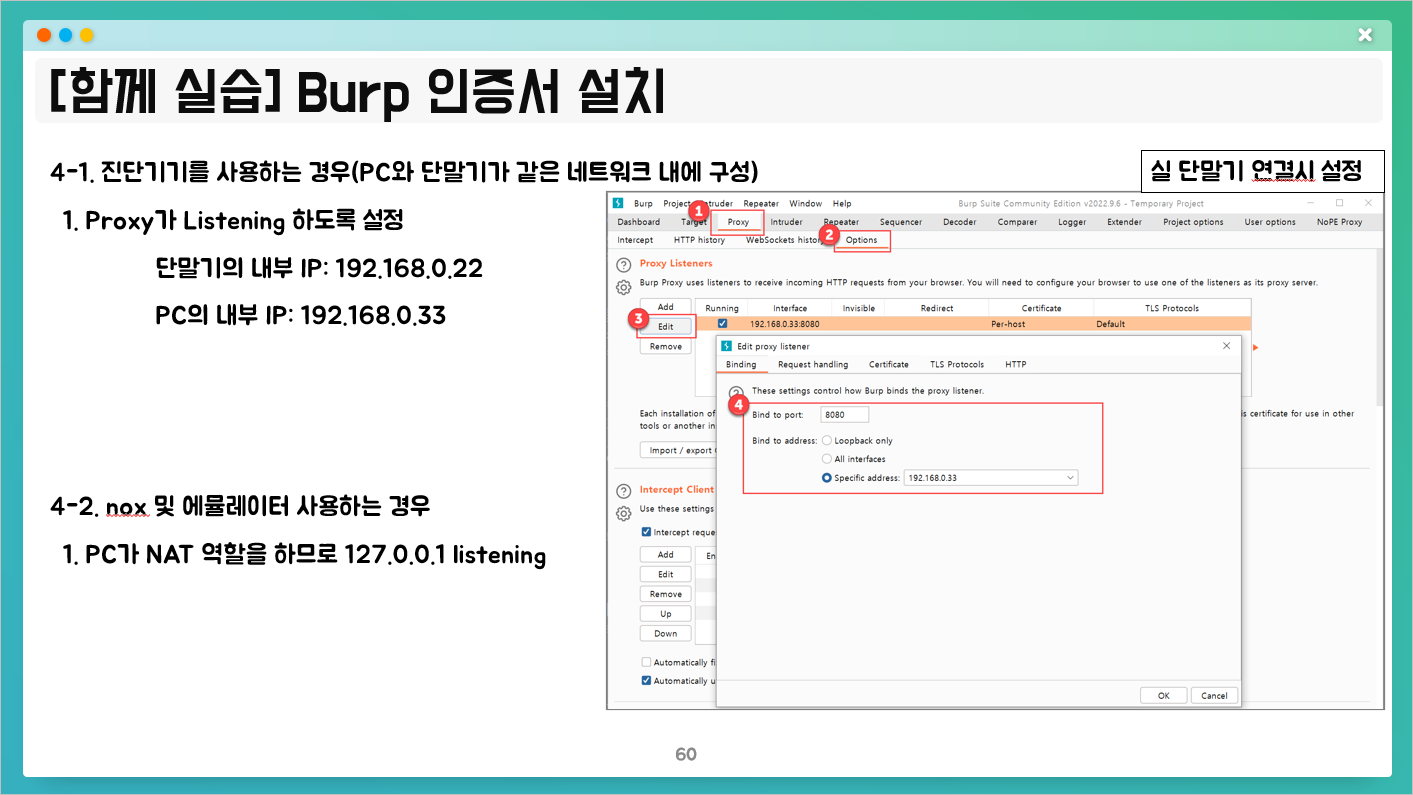Select the TLS Protocols tab in the dialog
The width and height of the screenshot is (1413, 795).
957,364
